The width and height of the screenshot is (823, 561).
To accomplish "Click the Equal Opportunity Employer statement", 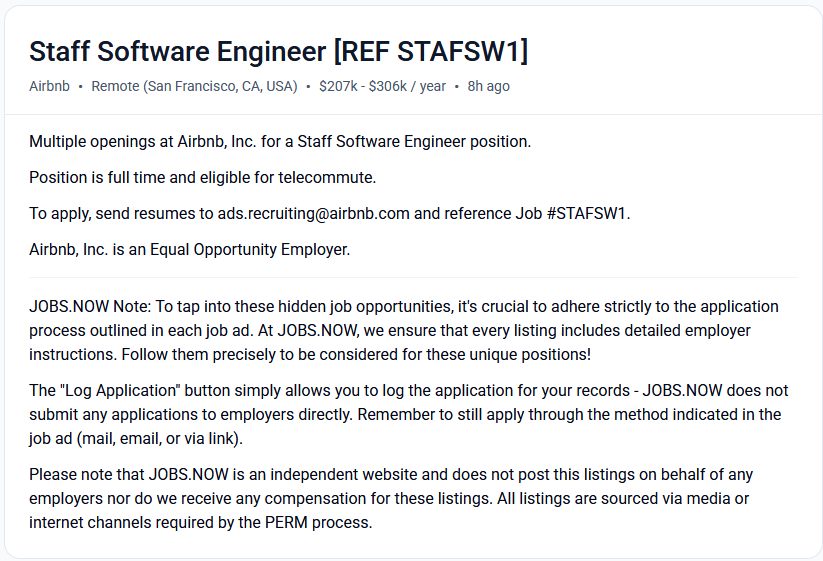I will coord(189,249).
